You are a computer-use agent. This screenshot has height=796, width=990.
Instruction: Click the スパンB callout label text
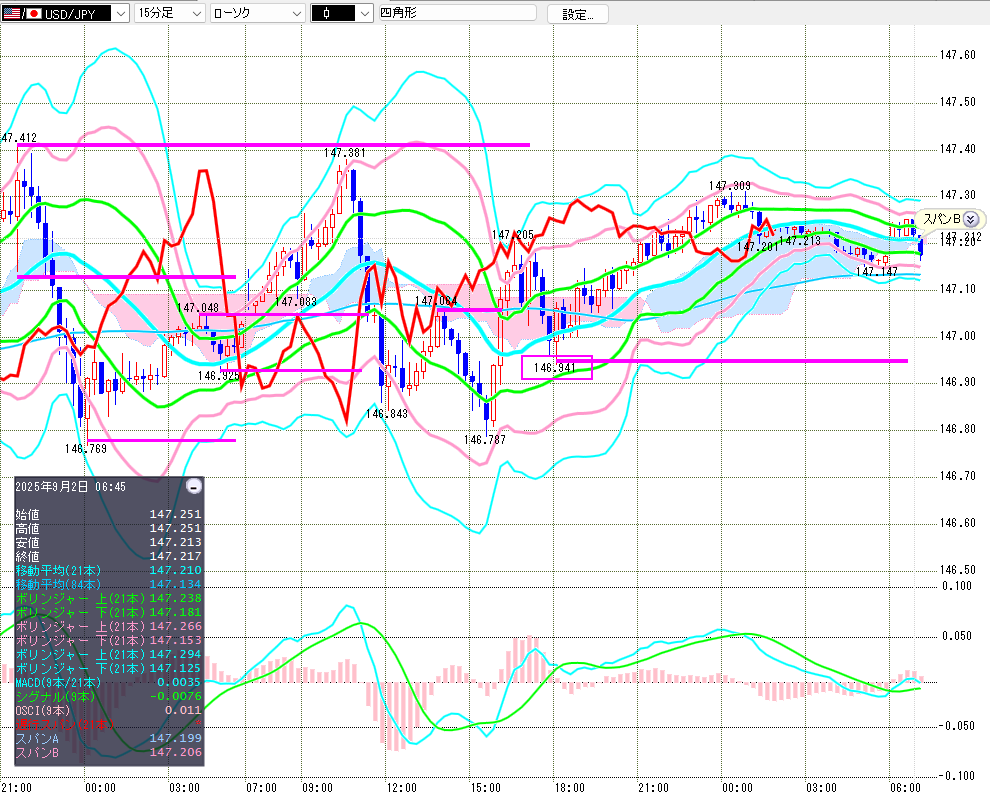941,219
